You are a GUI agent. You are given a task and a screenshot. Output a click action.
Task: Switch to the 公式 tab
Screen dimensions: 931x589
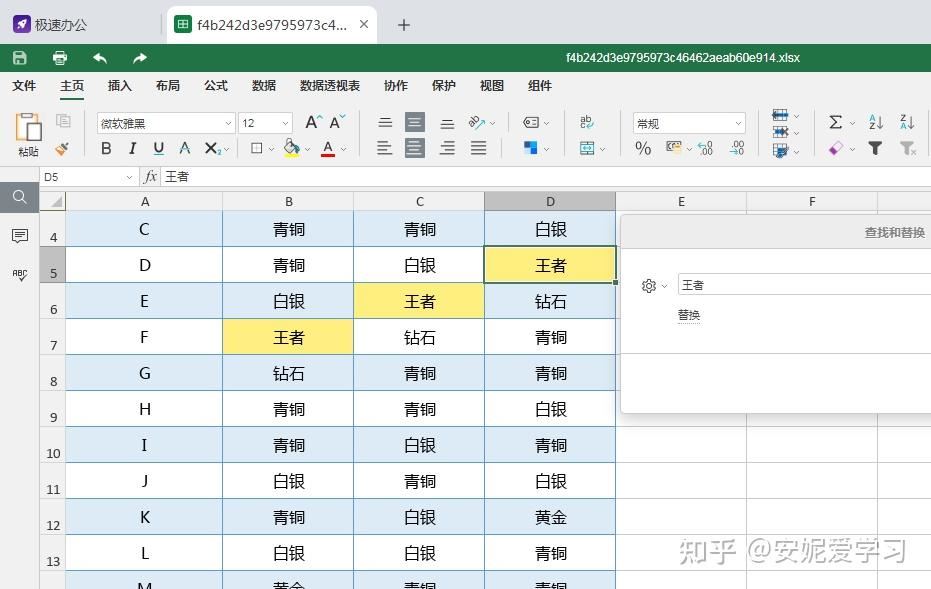point(216,86)
